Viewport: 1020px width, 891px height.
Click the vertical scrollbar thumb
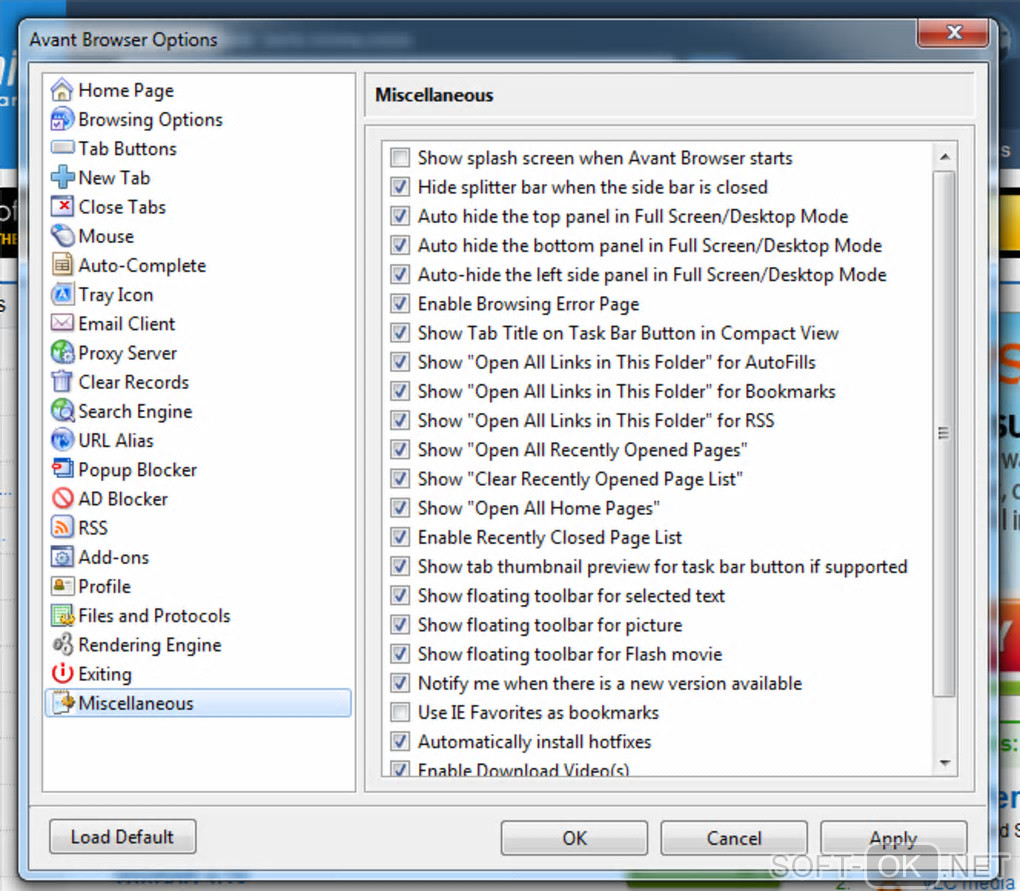(945, 433)
